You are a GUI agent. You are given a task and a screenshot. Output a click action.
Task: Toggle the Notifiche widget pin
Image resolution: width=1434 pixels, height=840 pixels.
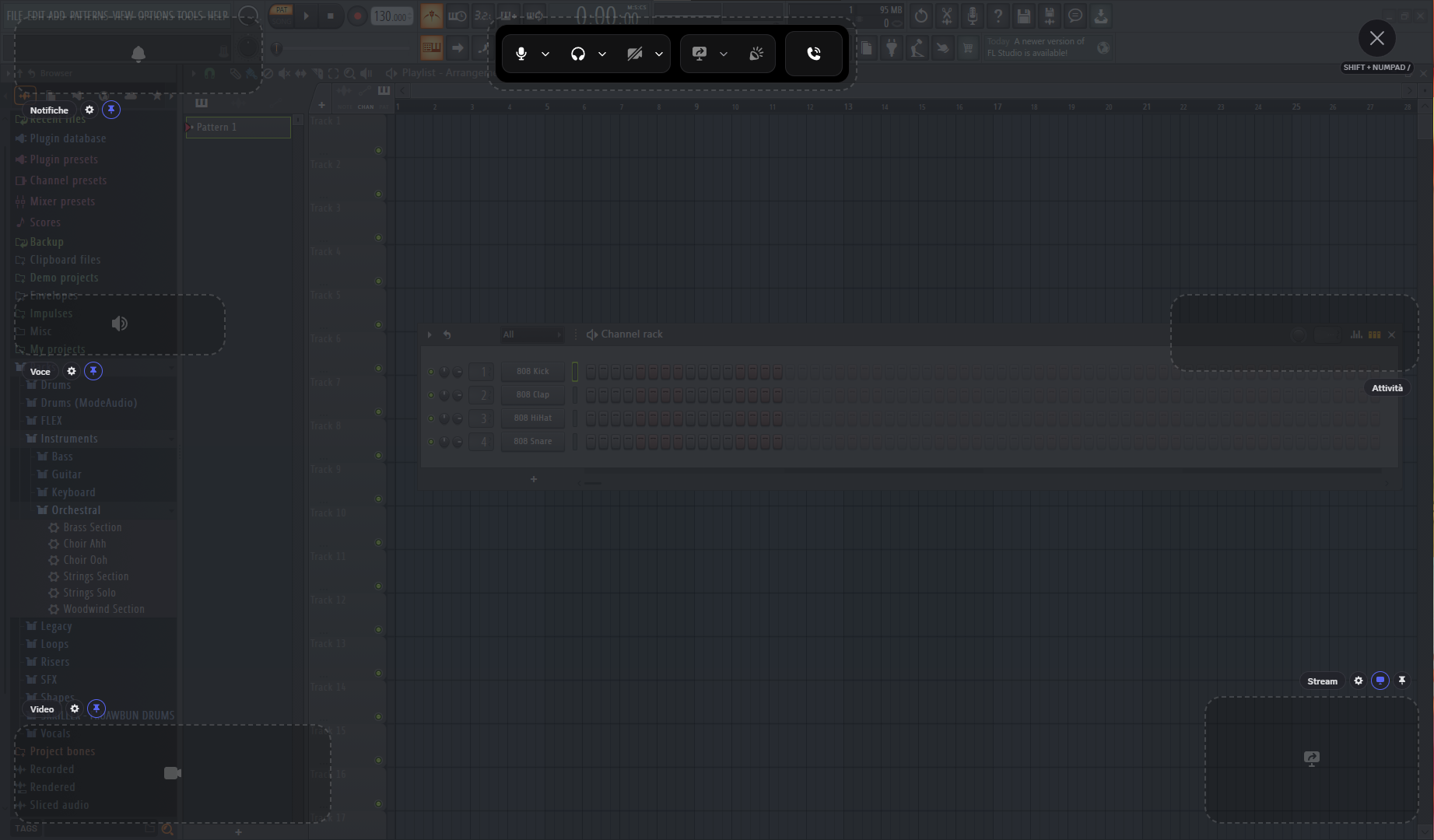click(x=111, y=110)
